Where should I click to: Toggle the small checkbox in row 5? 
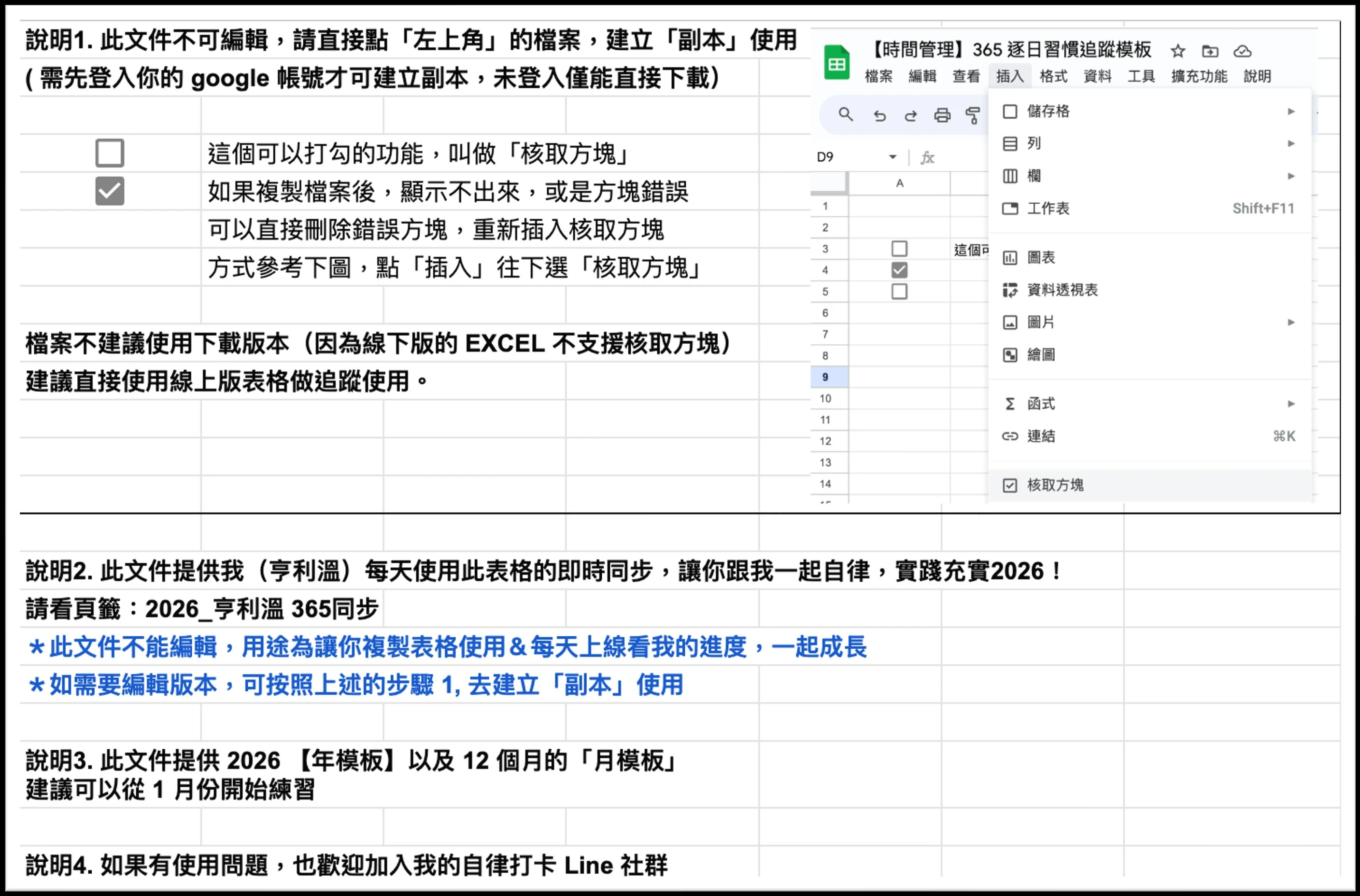point(899,292)
